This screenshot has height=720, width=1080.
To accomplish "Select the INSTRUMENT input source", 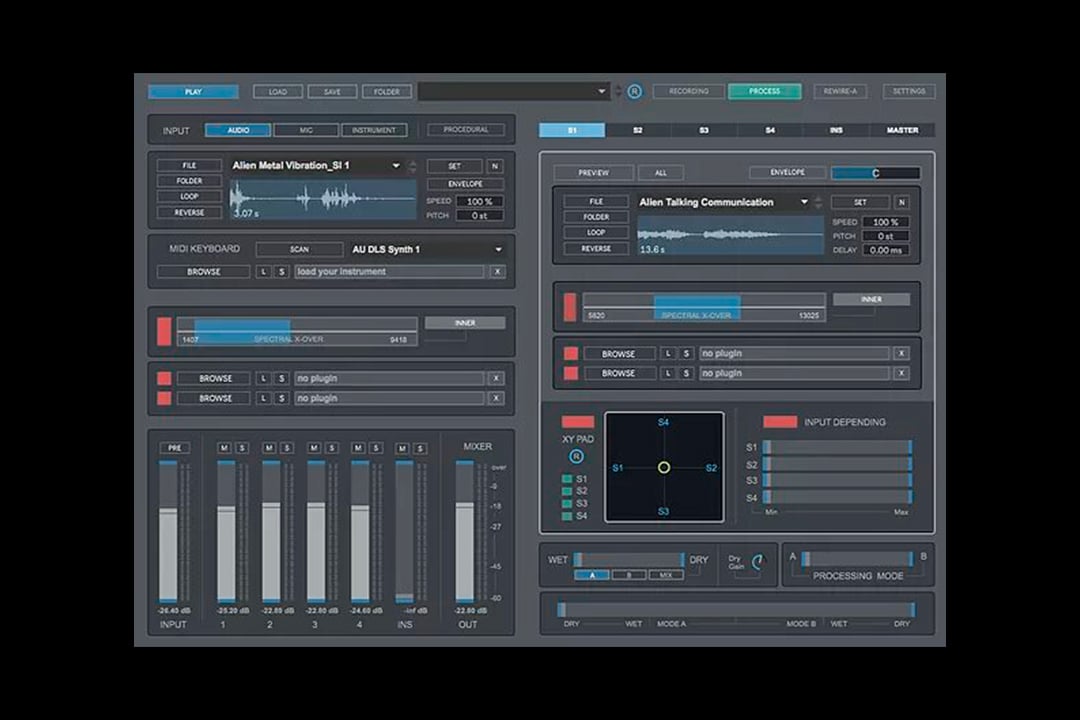I will (x=374, y=130).
